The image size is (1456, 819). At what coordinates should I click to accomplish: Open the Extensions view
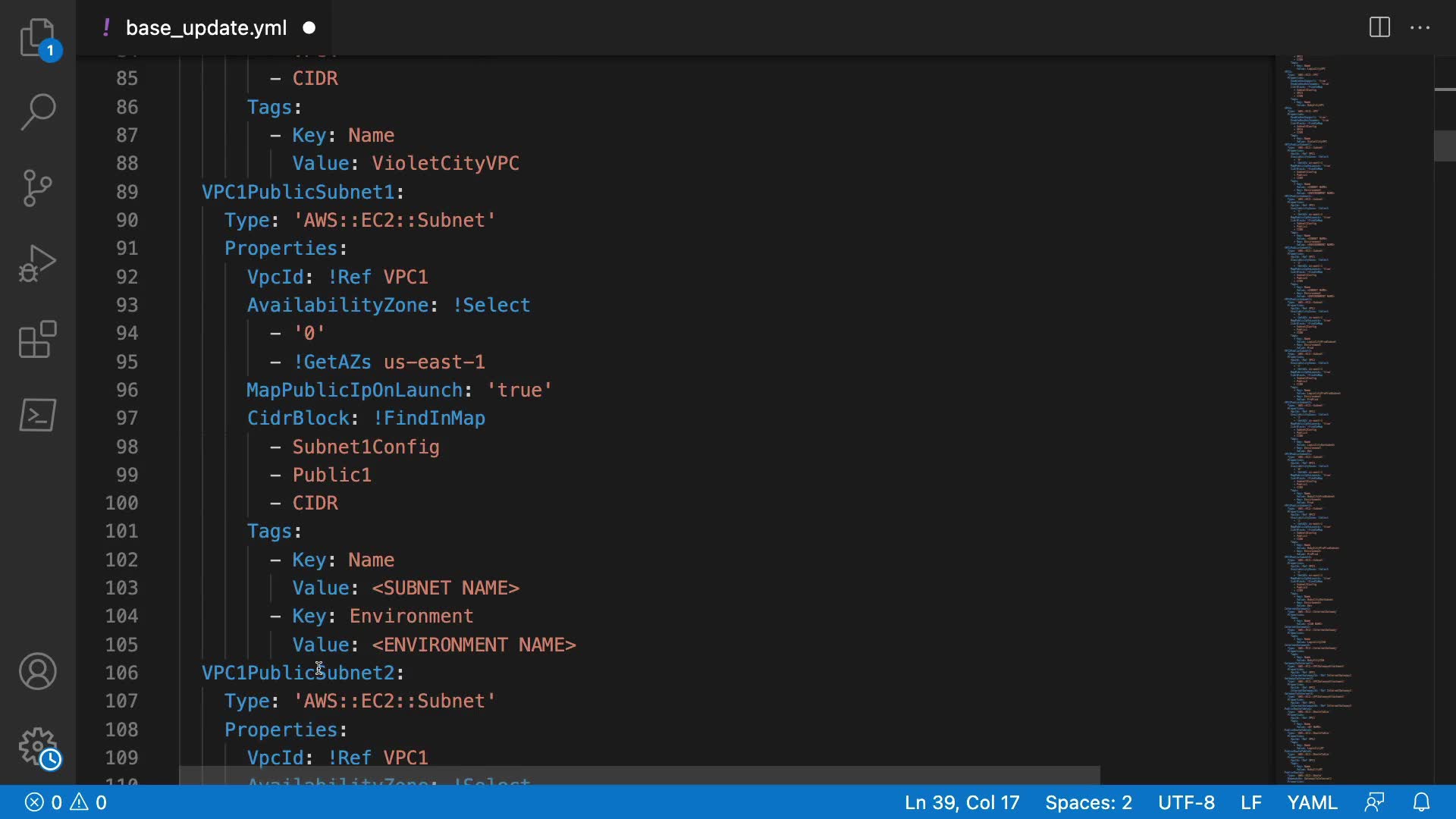tap(37, 339)
